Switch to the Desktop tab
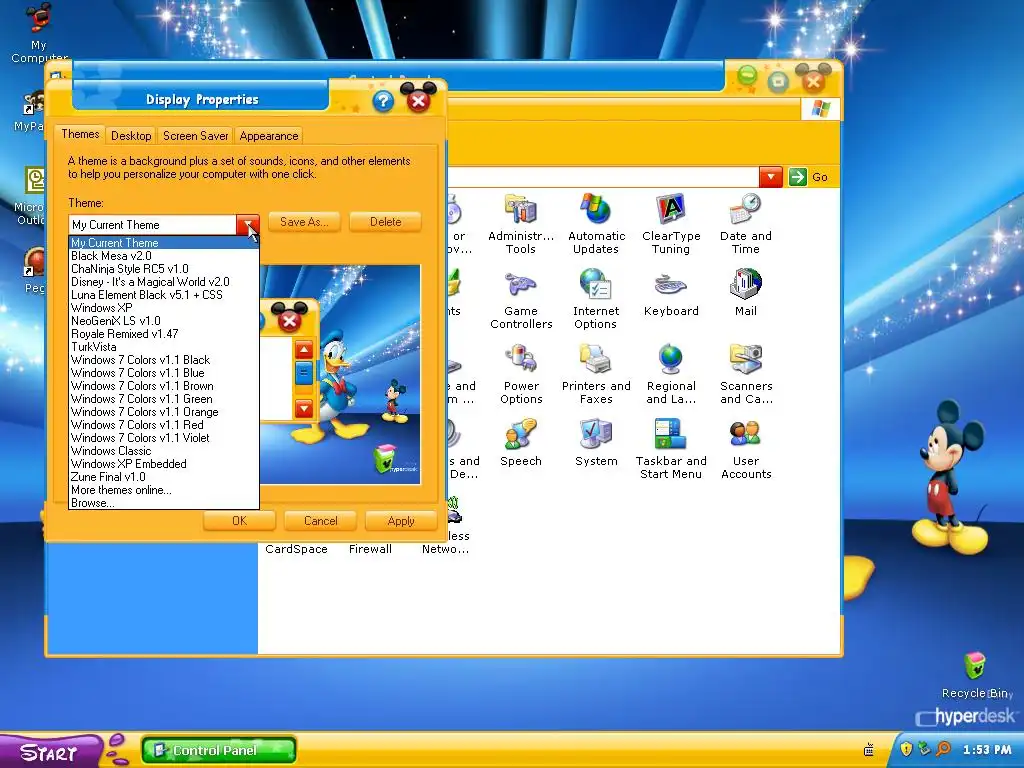1024x768 pixels. tap(131, 136)
